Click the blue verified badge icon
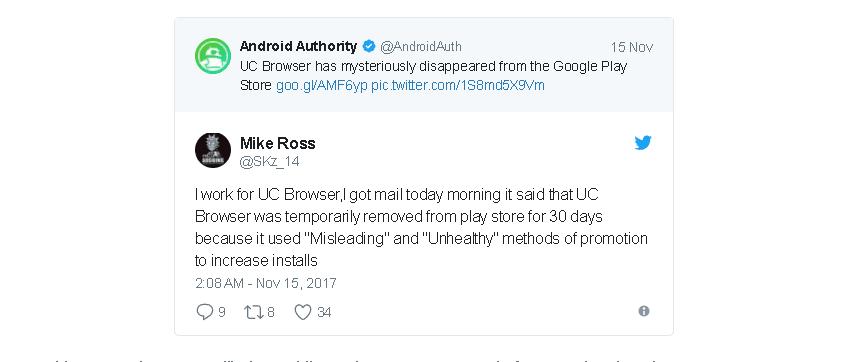Viewport: 850px width, 362px height. 369,47
